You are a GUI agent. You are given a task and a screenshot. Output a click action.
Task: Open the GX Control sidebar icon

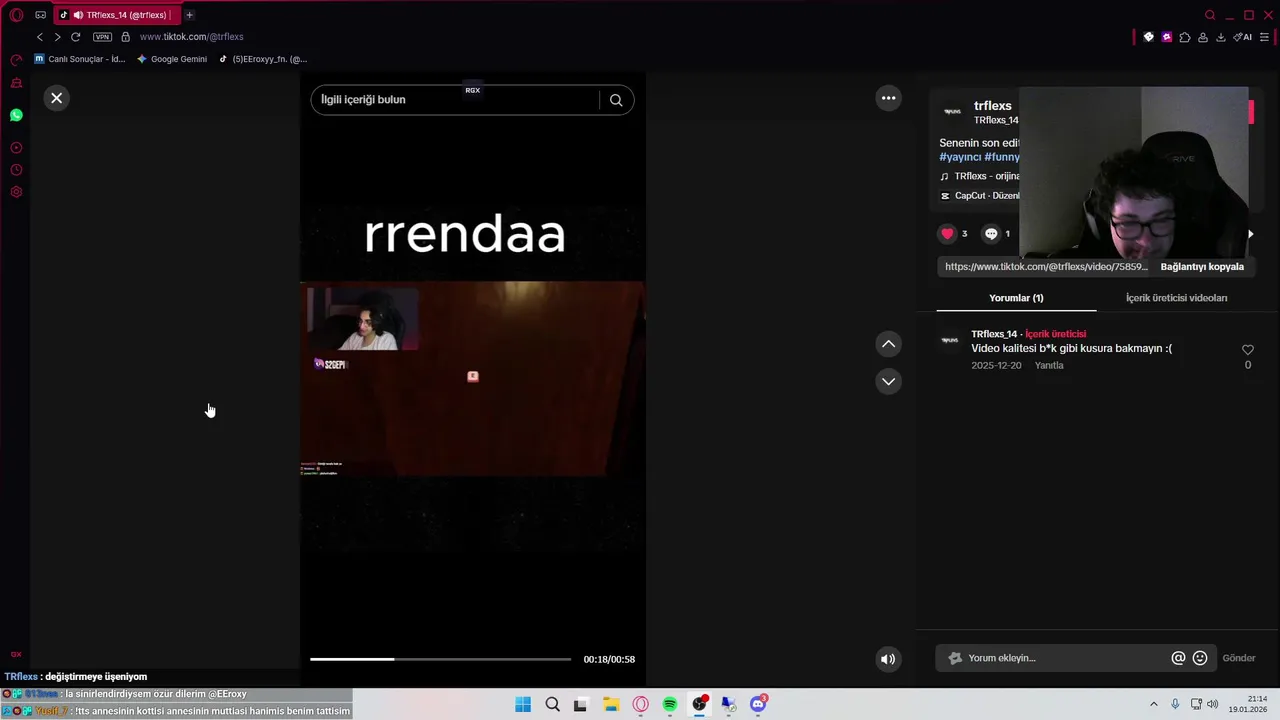coord(16,61)
